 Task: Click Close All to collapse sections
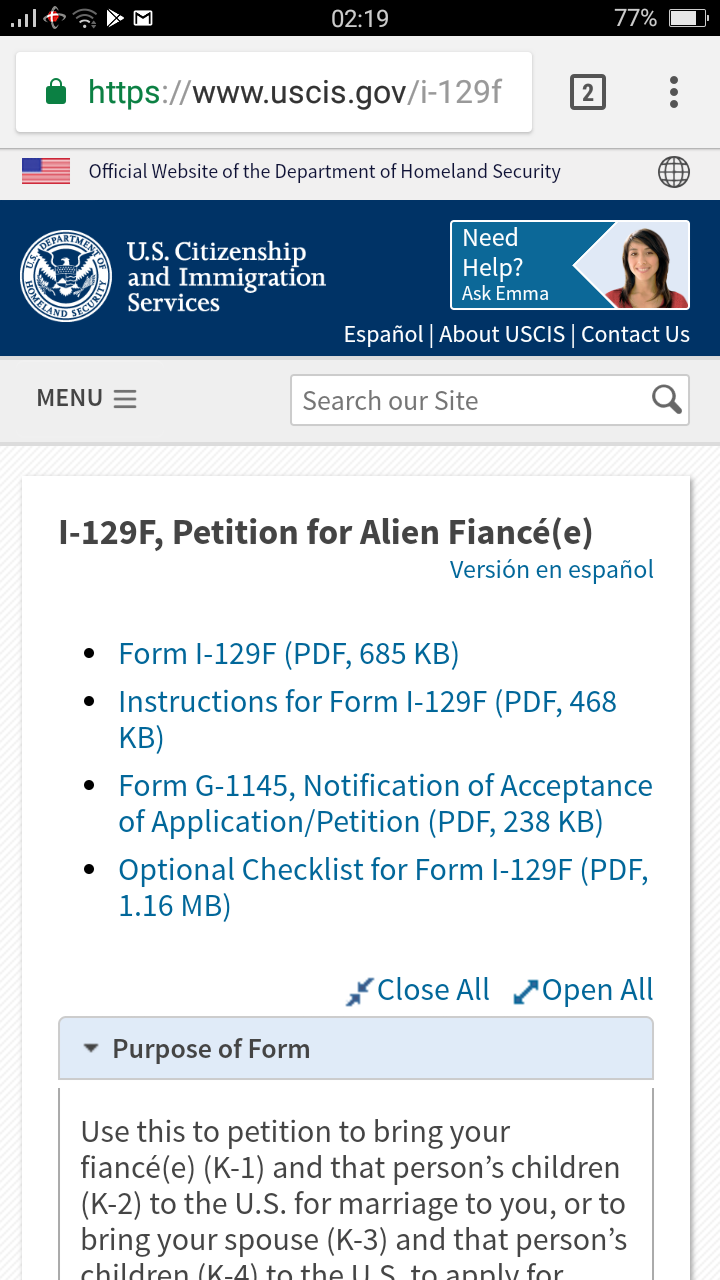[x=418, y=990]
